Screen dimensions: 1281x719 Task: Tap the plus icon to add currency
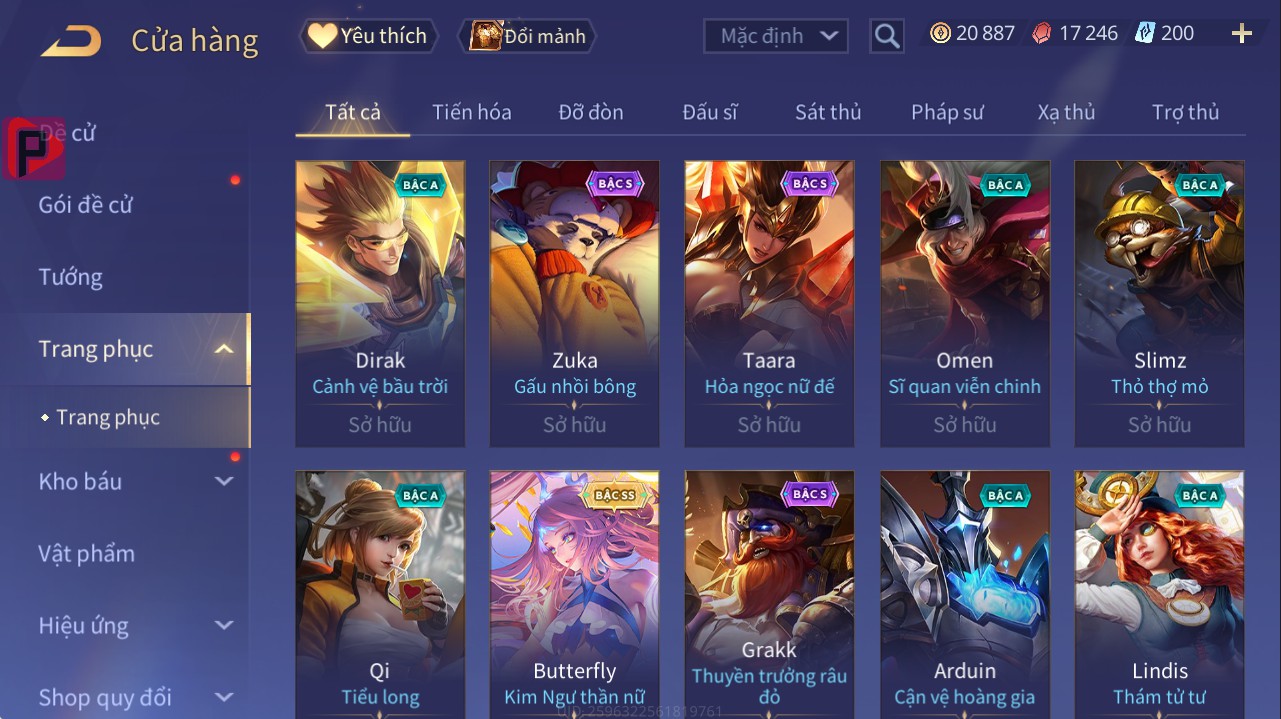pos(1242,34)
